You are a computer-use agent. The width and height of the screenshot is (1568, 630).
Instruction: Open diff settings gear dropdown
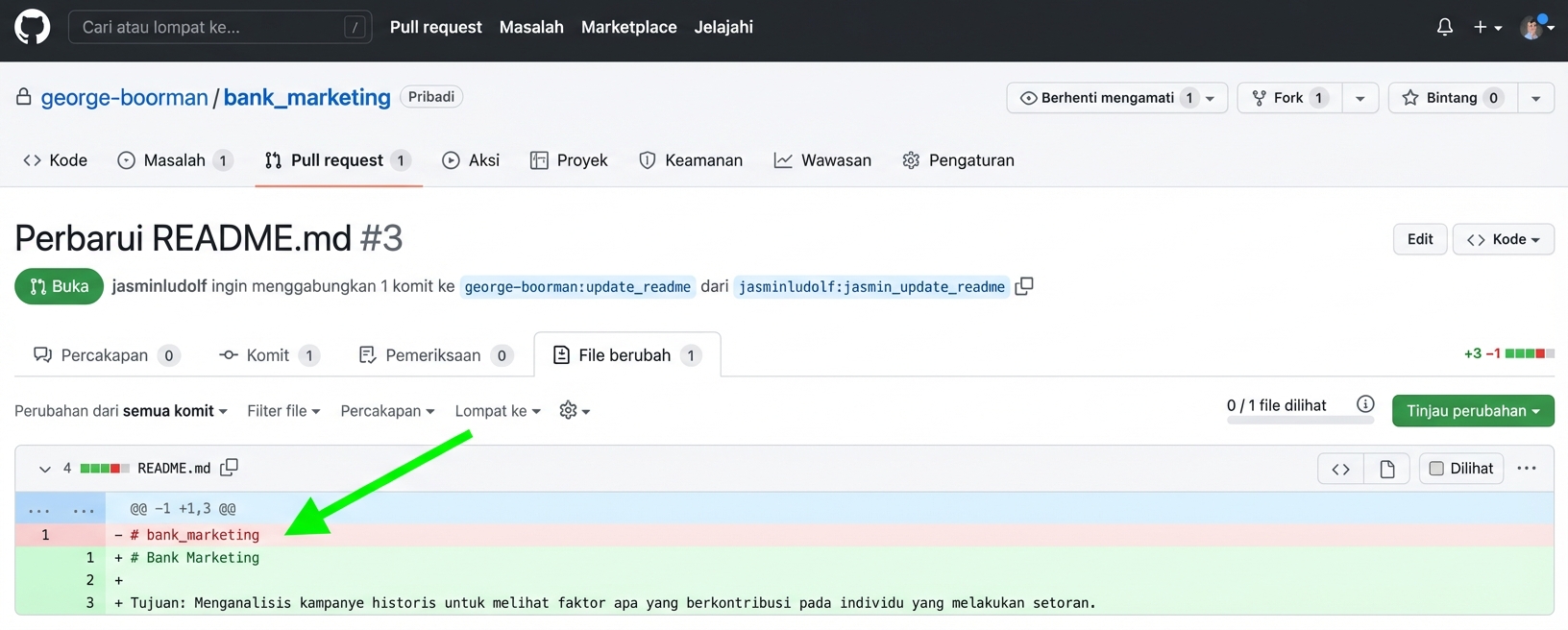(x=575, y=411)
